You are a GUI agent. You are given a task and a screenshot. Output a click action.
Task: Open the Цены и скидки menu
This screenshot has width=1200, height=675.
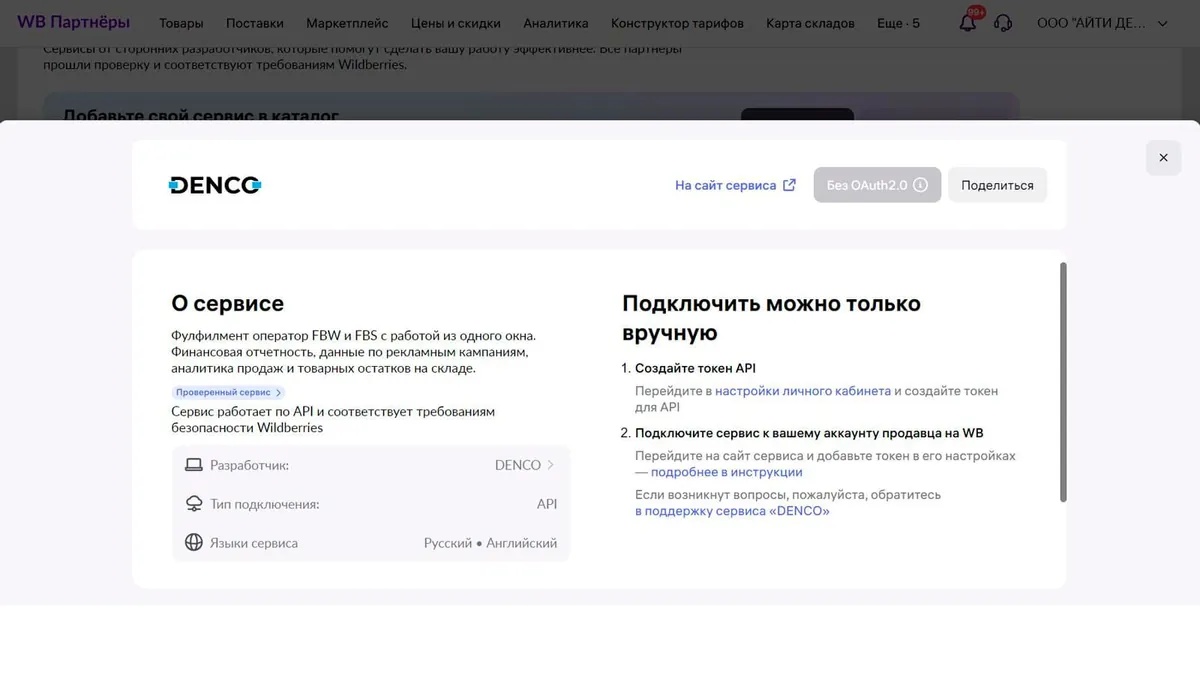tap(456, 23)
